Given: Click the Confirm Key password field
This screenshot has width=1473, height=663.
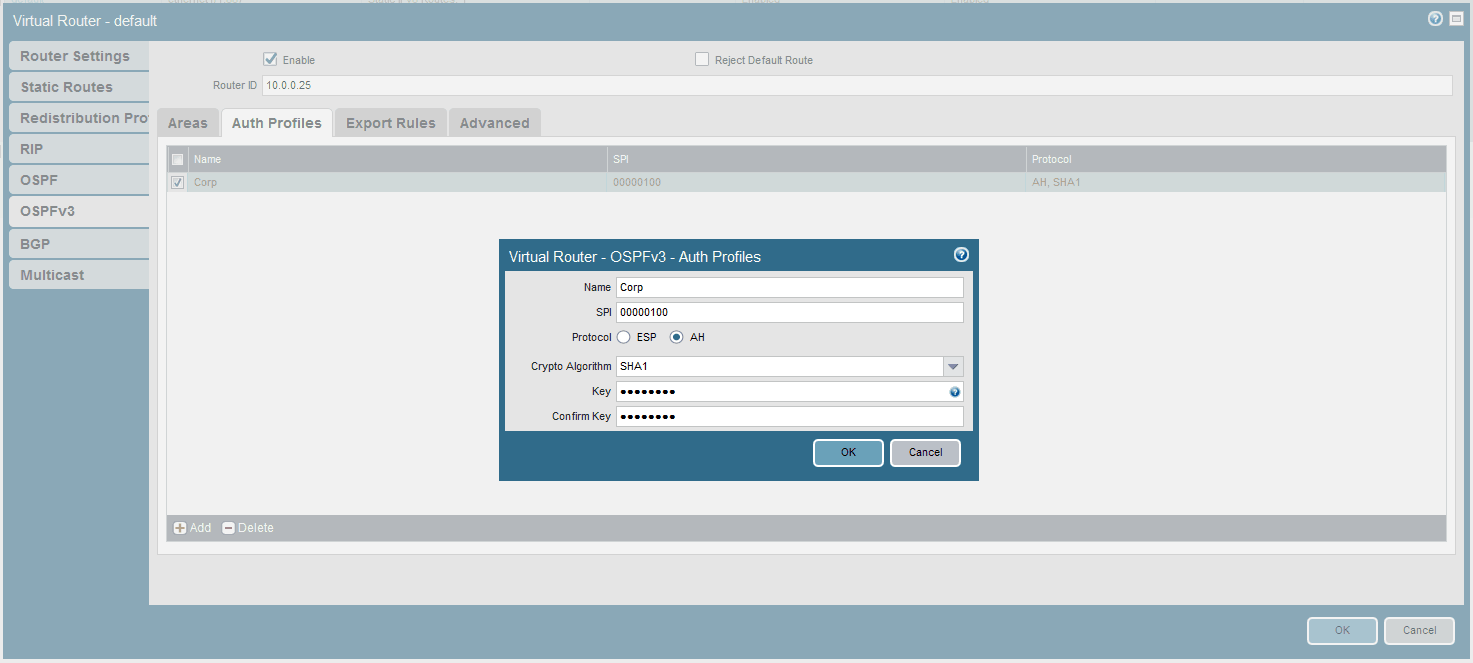Looking at the screenshot, I should tap(790, 416).
